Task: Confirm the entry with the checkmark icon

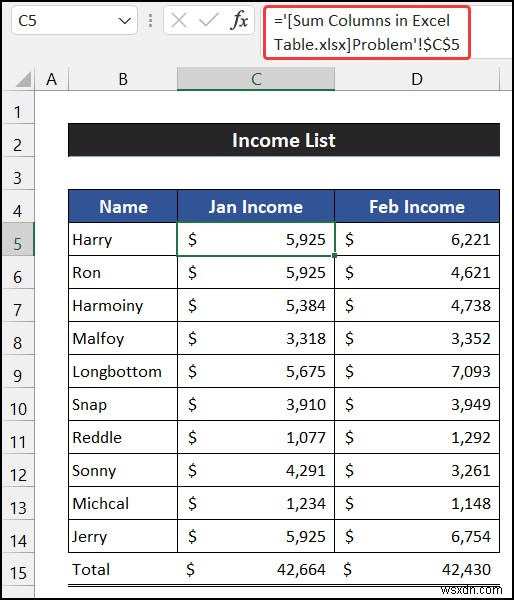Action: [209, 20]
